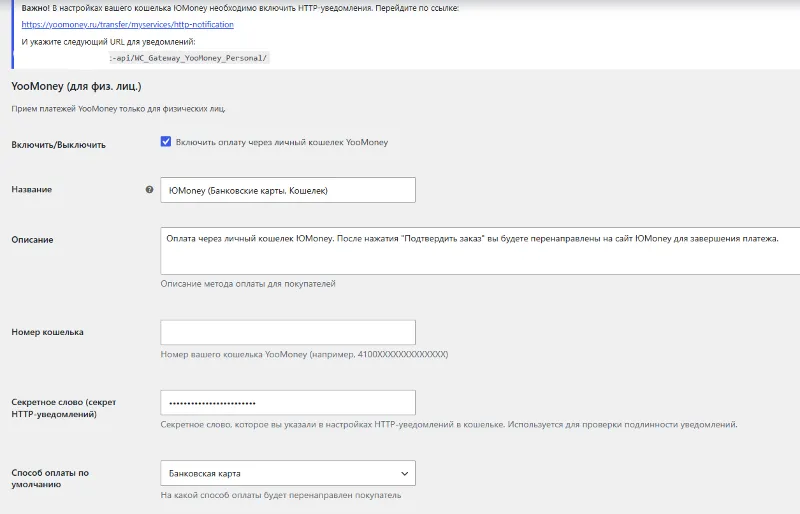The height and width of the screenshot is (514, 800).
Task: Click the Секретное слово password field
Action: [288, 403]
